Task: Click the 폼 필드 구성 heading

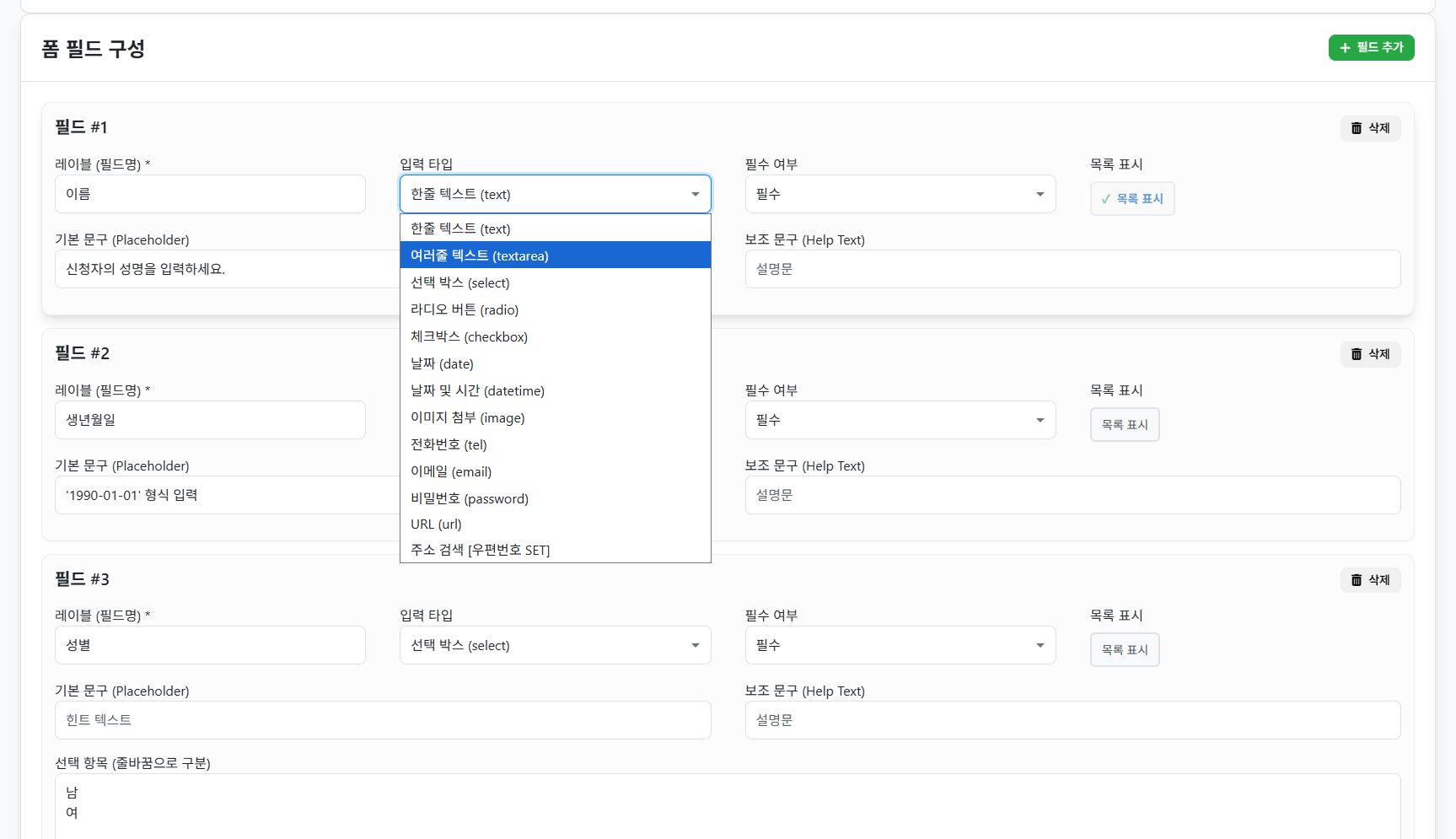Action: 94,49
